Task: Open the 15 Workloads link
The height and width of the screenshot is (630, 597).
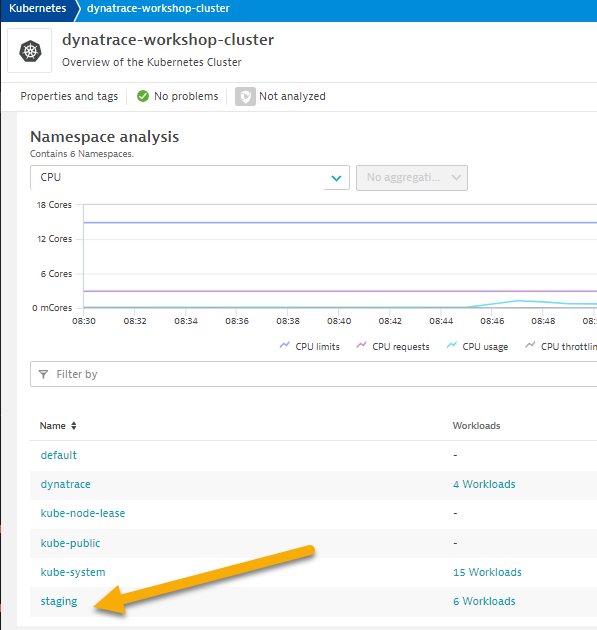Action: coord(487,572)
